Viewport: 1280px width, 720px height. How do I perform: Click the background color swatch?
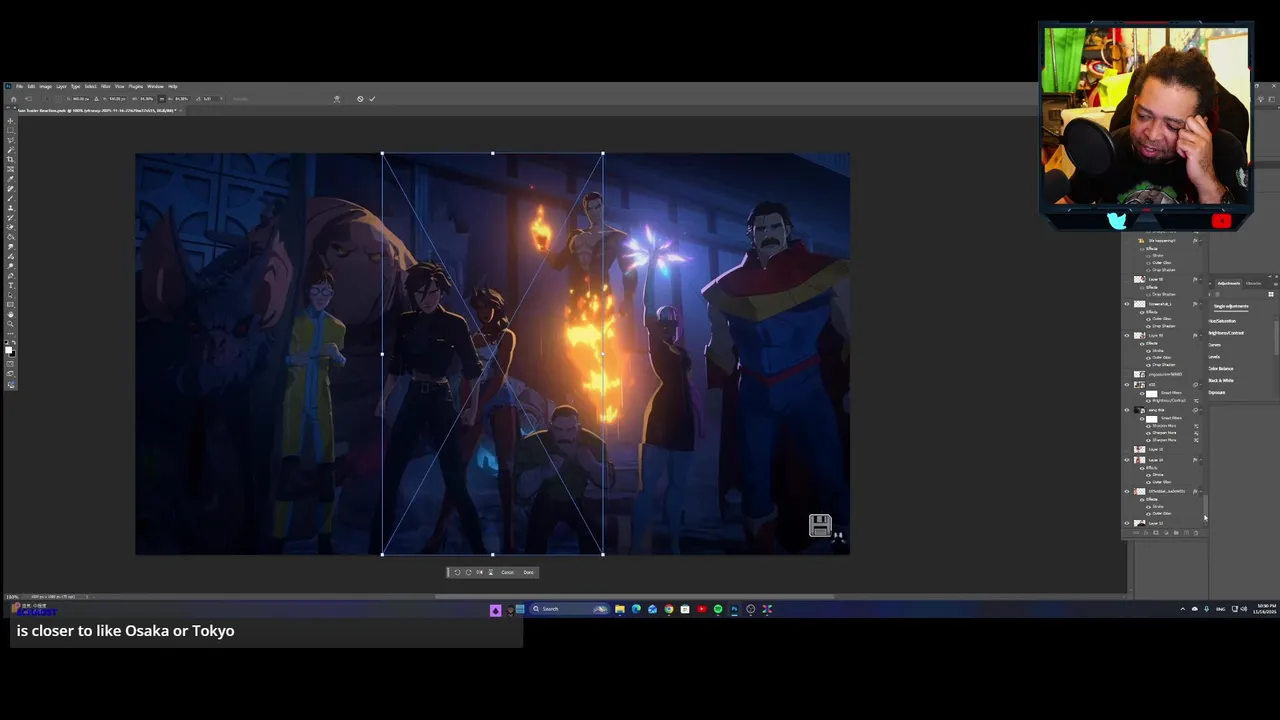point(13,354)
